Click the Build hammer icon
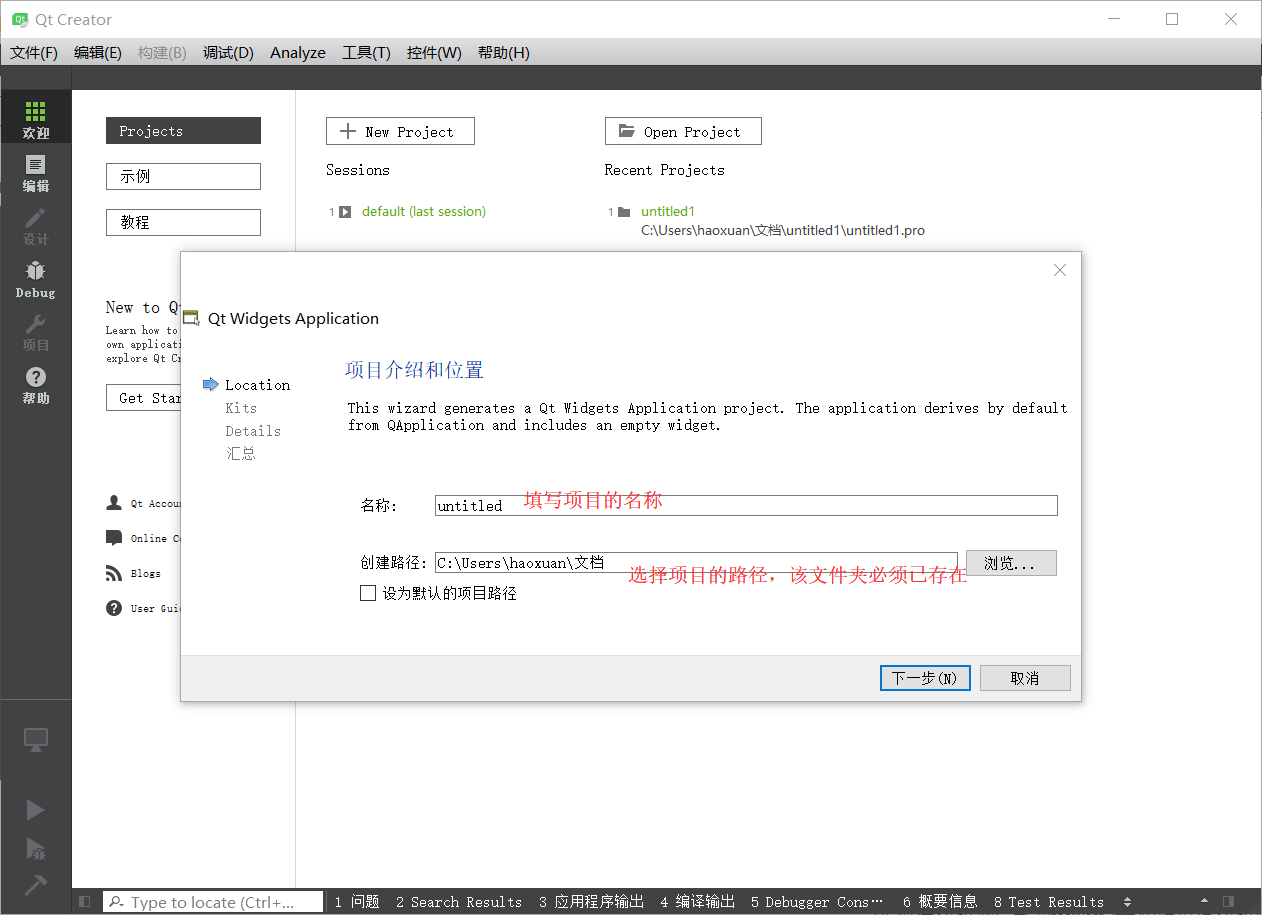 [x=35, y=885]
